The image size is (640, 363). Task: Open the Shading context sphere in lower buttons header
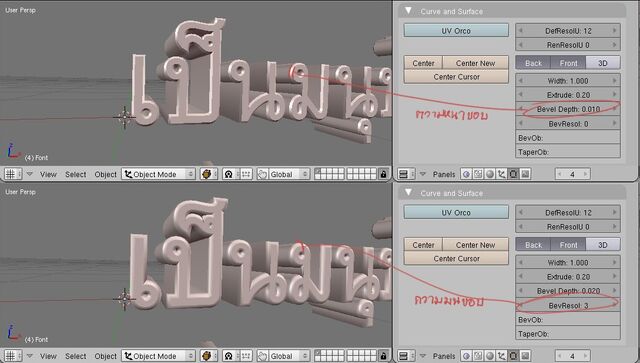490,356
